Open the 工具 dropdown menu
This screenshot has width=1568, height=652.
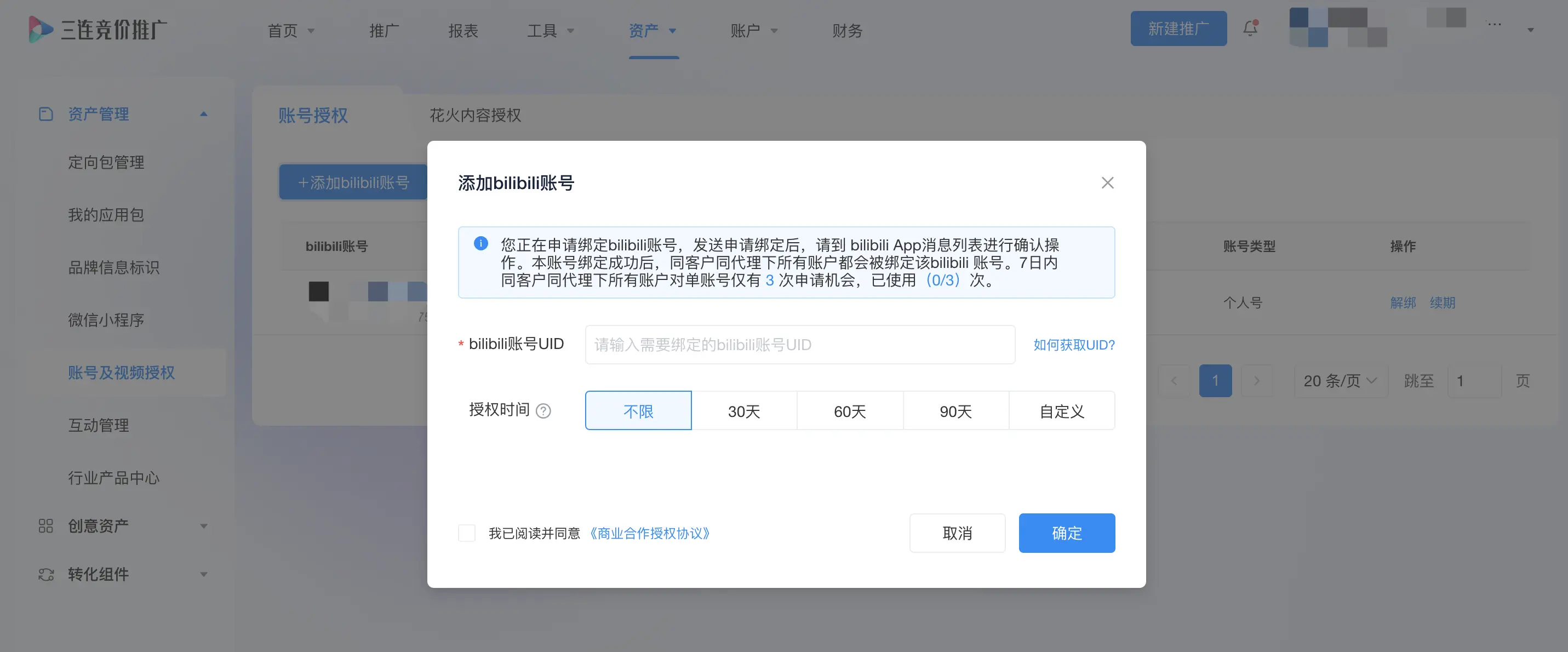(x=550, y=31)
